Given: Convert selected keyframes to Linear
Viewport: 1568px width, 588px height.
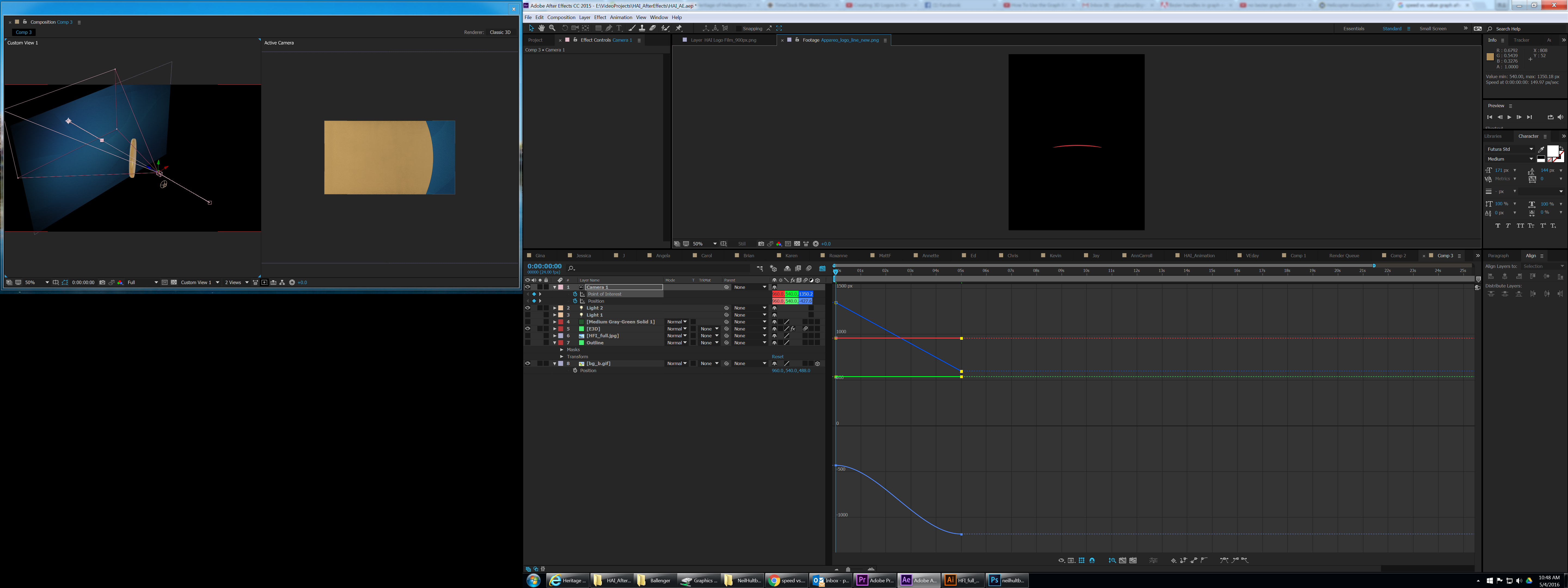Looking at the screenshot, I should click(x=1194, y=561).
